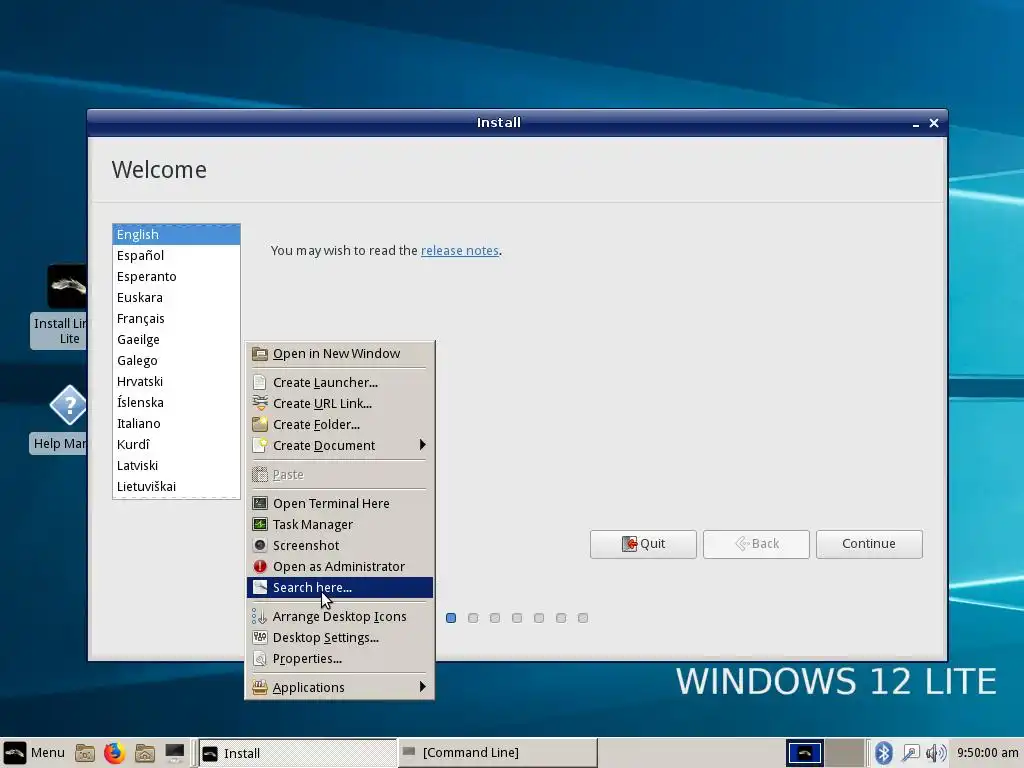Viewport: 1024px width, 768px height.
Task: Click the Create Document icon
Action: [x=260, y=445]
